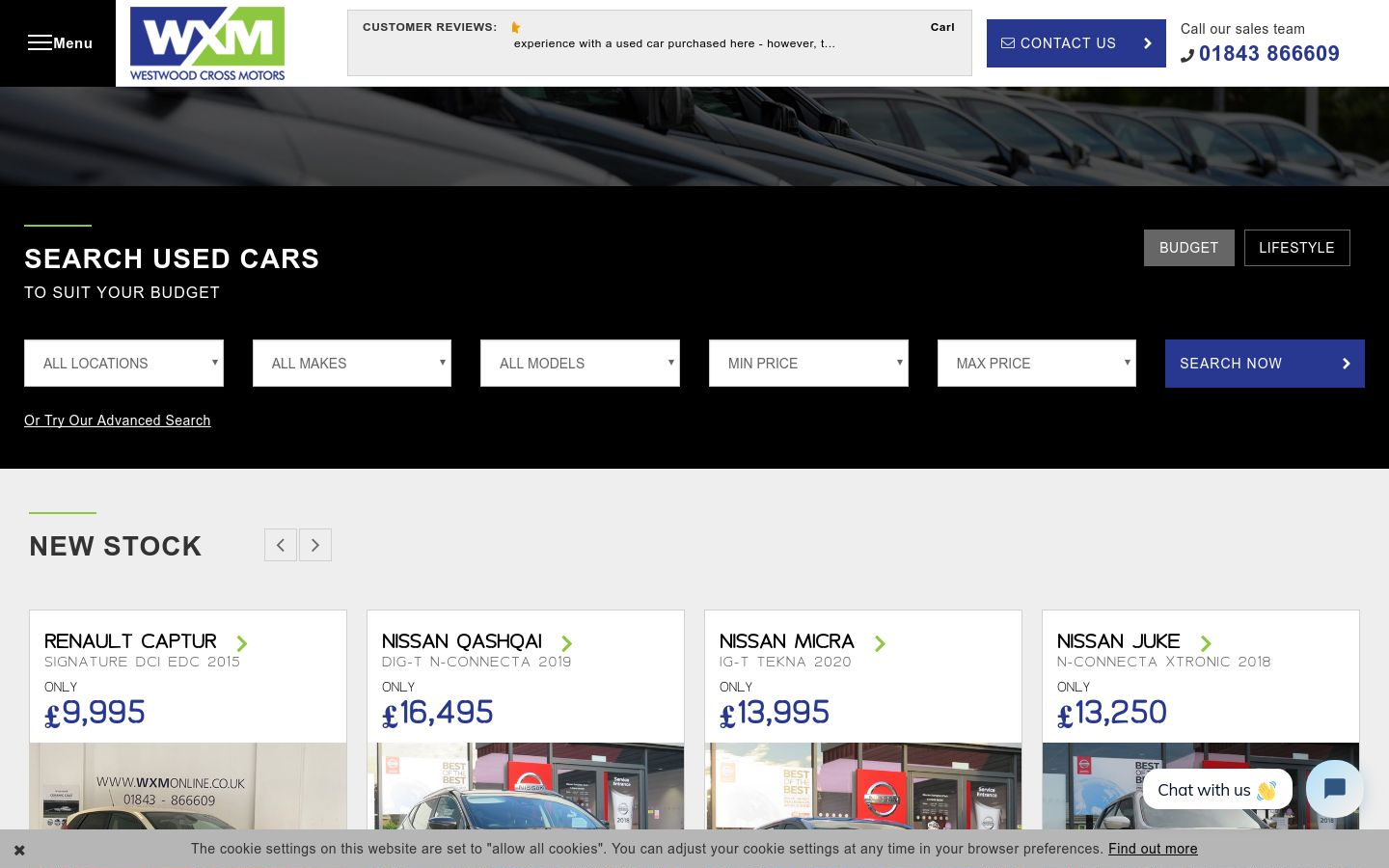The width and height of the screenshot is (1389, 868).
Task: Click the review star rating icon
Action: pyautogui.click(x=516, y=27)
